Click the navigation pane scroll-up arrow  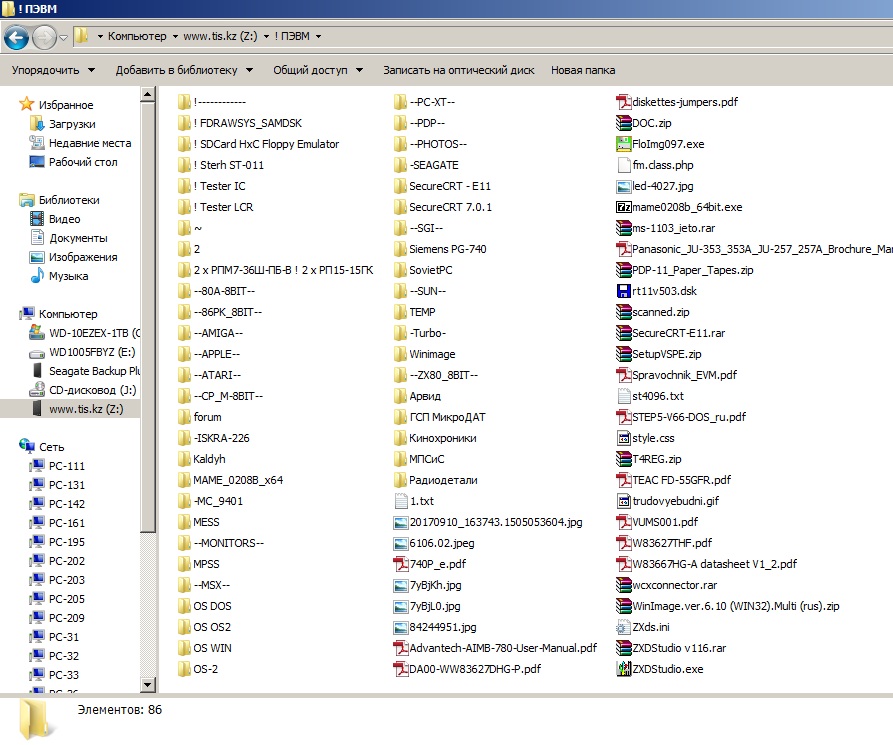pos(148,95)
